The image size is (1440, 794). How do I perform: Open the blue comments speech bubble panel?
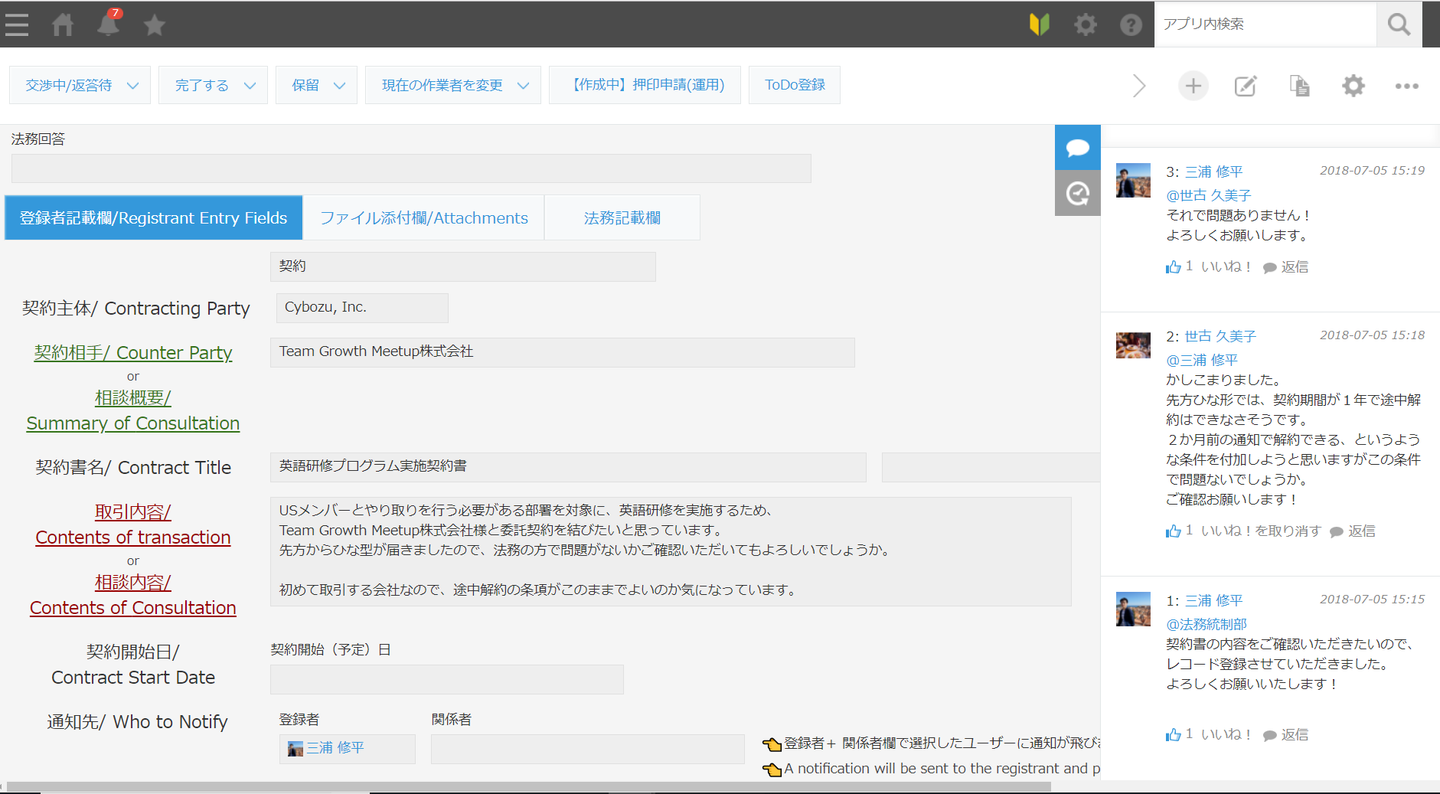1077,148
